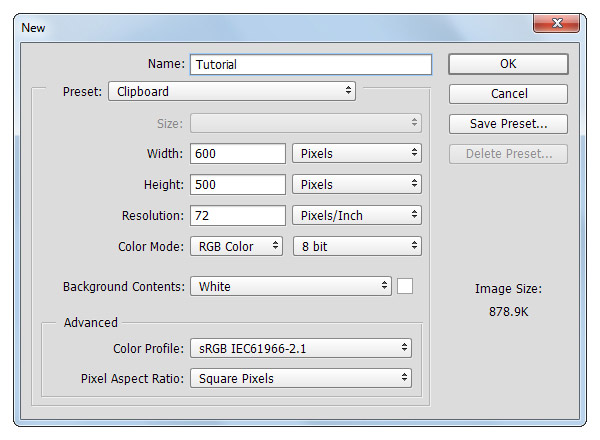Click the Width value field
This screenshot has height=440, width=600.
pos(238,154)
